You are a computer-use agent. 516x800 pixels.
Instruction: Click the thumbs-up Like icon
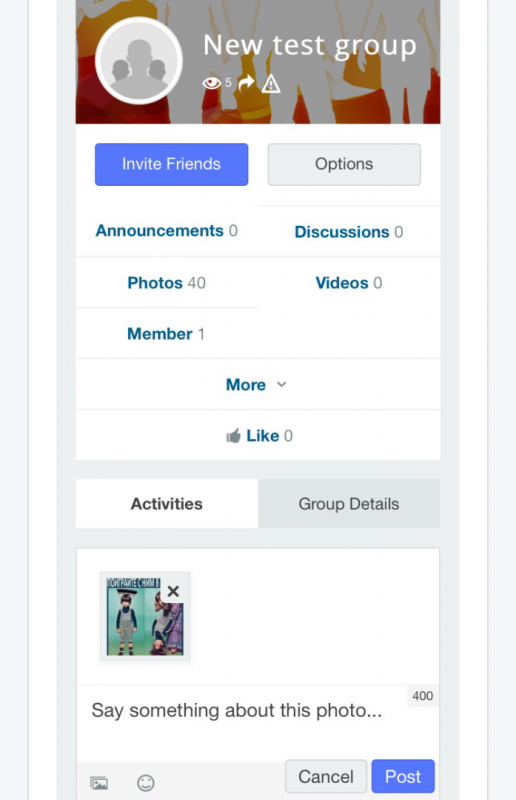point(233,436)
